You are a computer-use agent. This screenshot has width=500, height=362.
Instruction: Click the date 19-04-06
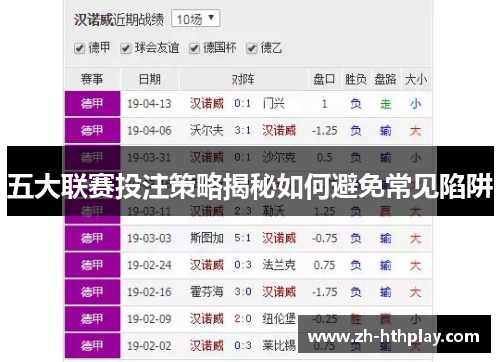click(x=149, y=130)
